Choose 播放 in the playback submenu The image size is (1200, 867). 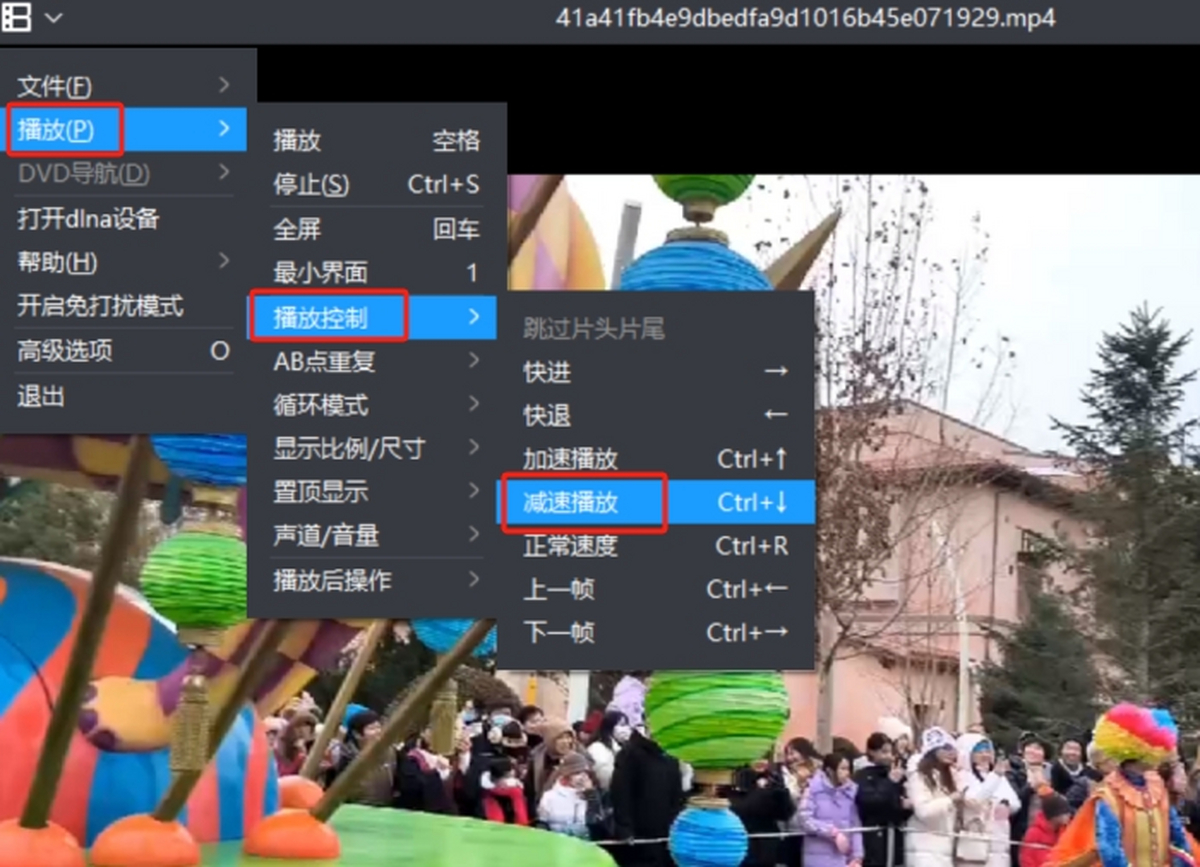point(376,141)
